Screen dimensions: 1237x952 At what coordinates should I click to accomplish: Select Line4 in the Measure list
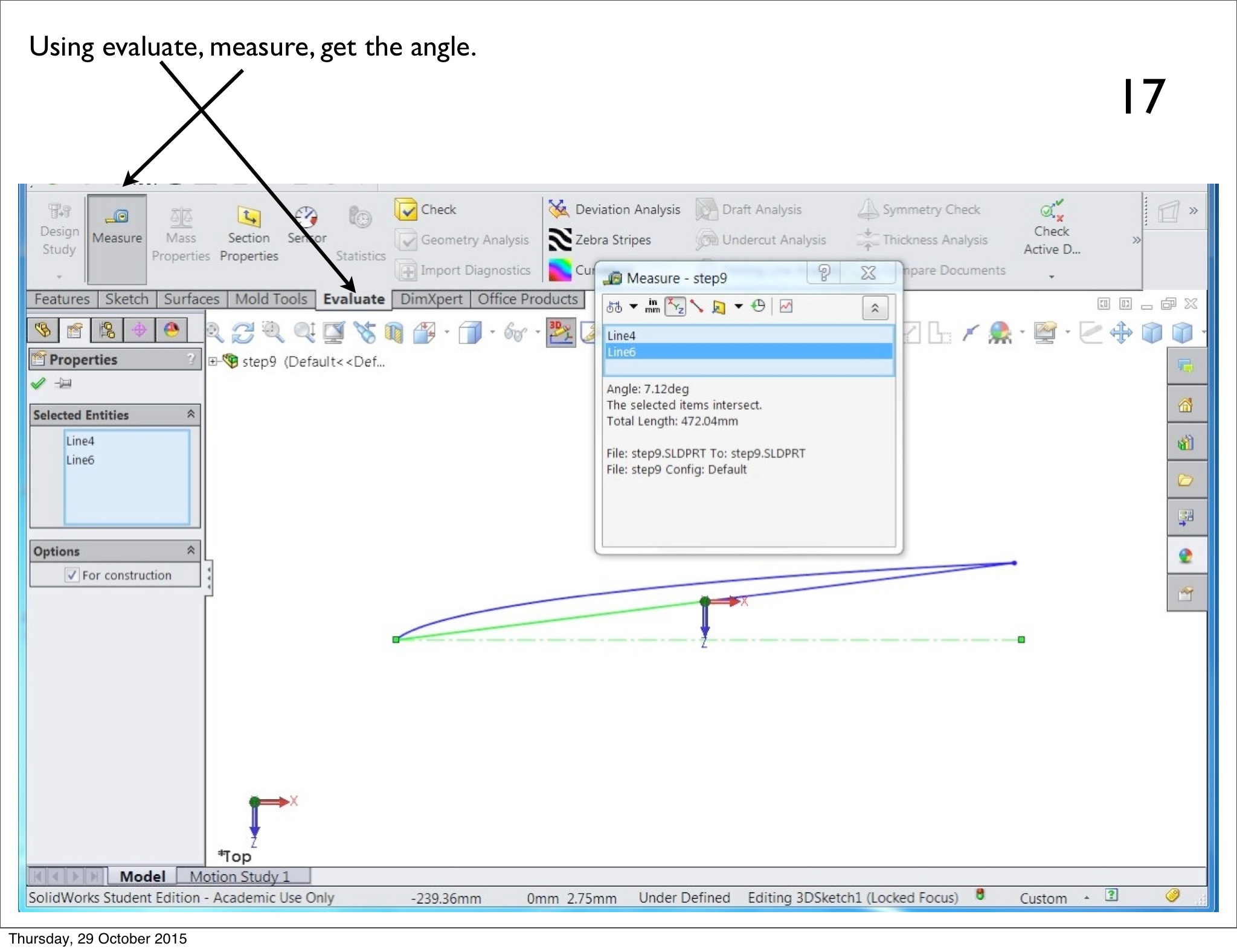tap(622, 336)
